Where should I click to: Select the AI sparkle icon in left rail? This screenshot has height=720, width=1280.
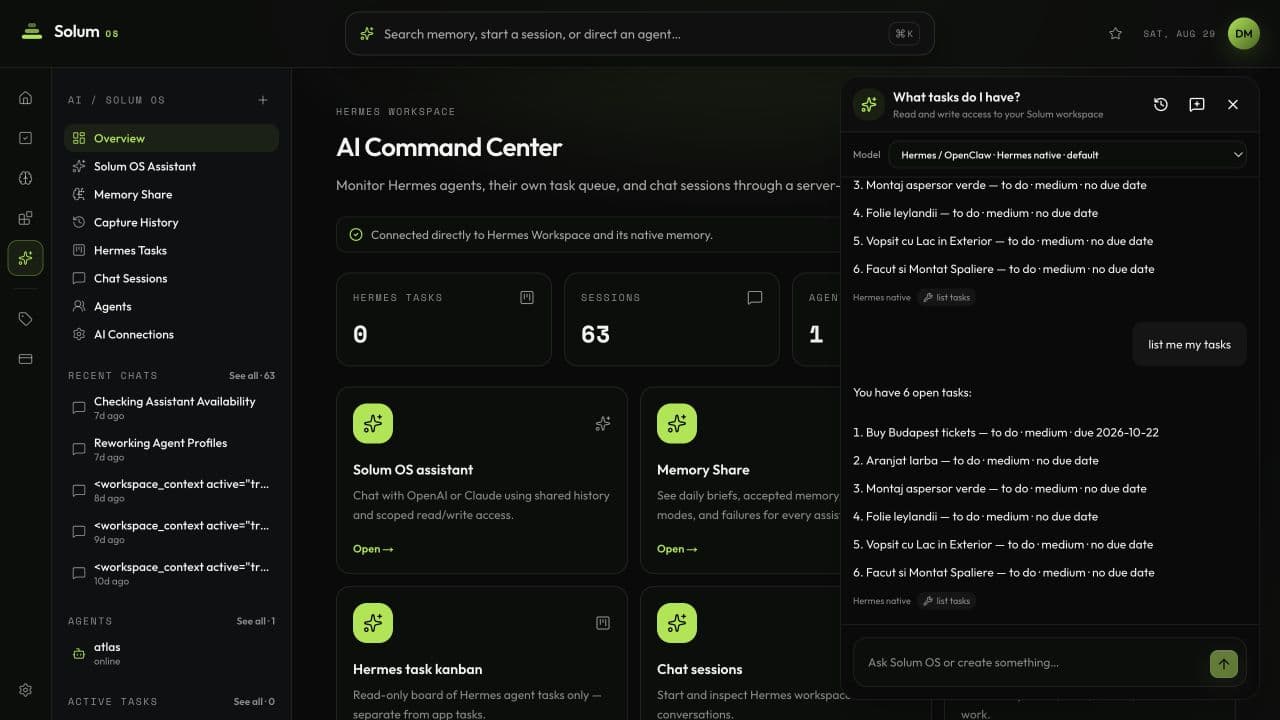[x=25, y=258]
